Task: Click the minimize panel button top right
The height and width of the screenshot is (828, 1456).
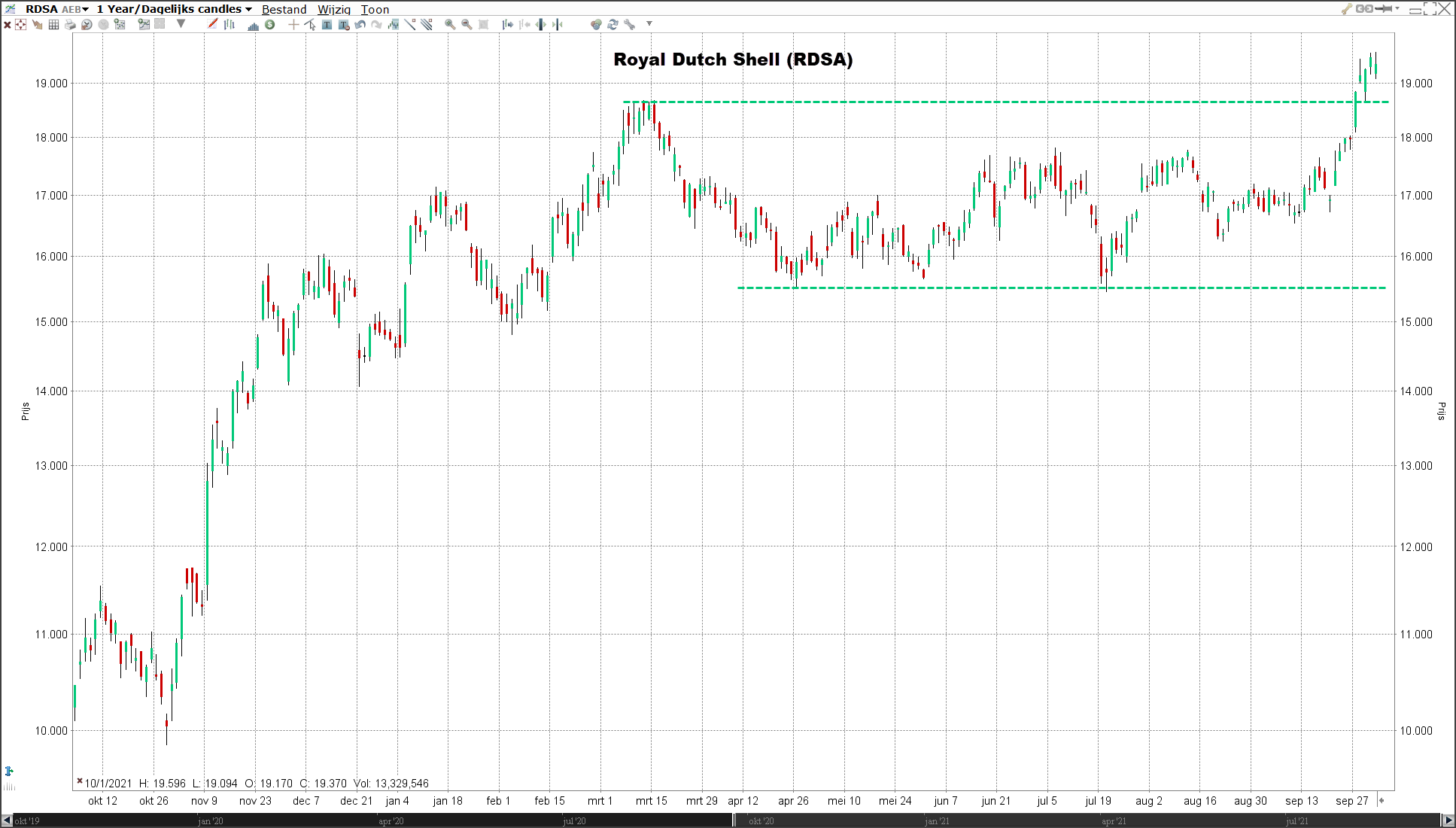Action: (x=1415, y=10)
